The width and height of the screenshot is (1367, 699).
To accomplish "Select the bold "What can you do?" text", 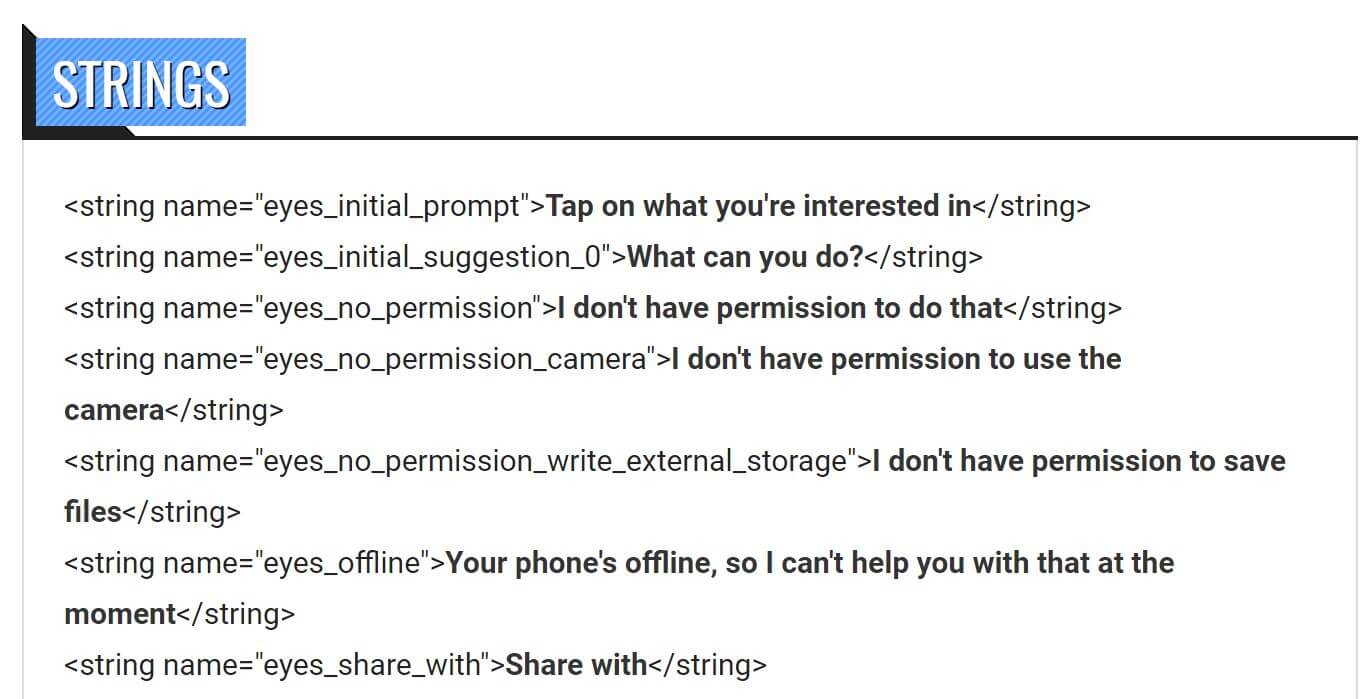I will coord(744,257).
